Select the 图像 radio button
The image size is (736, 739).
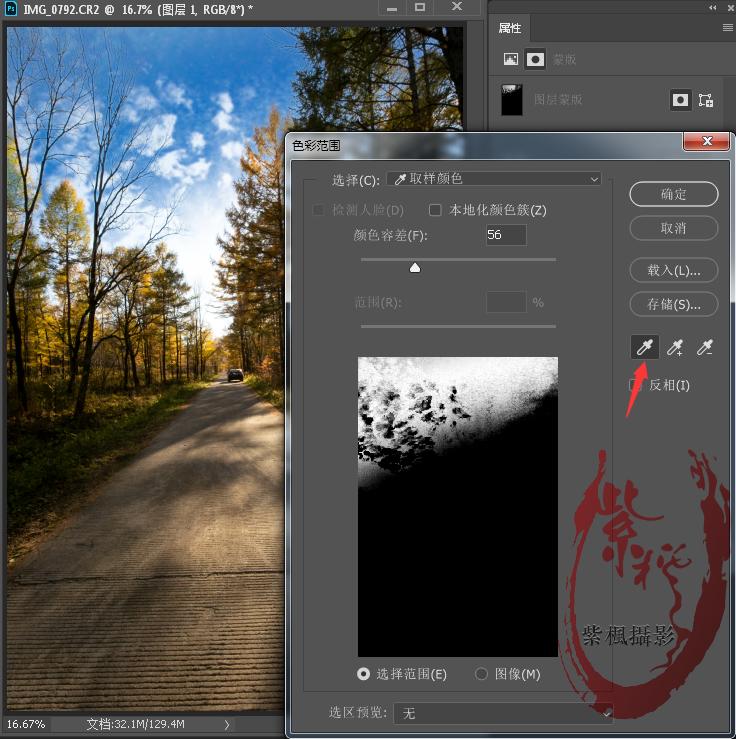tap(481, 674)
